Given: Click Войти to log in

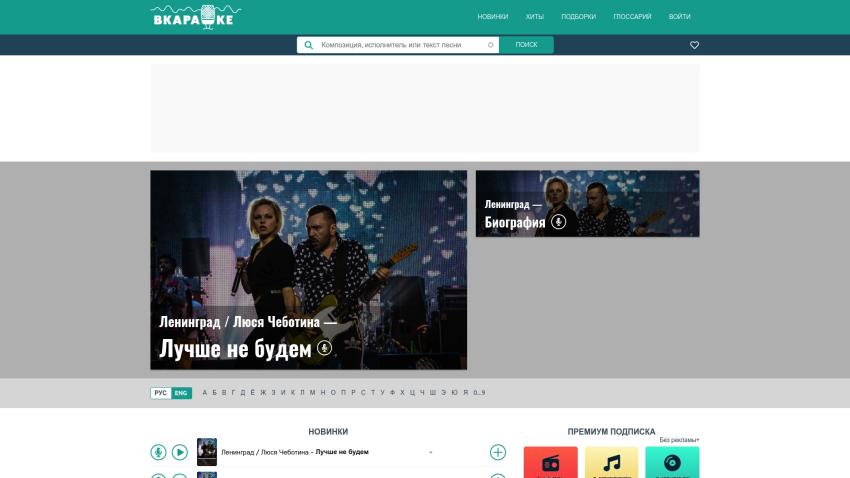Looking at the screenshot, I should 679,17.
